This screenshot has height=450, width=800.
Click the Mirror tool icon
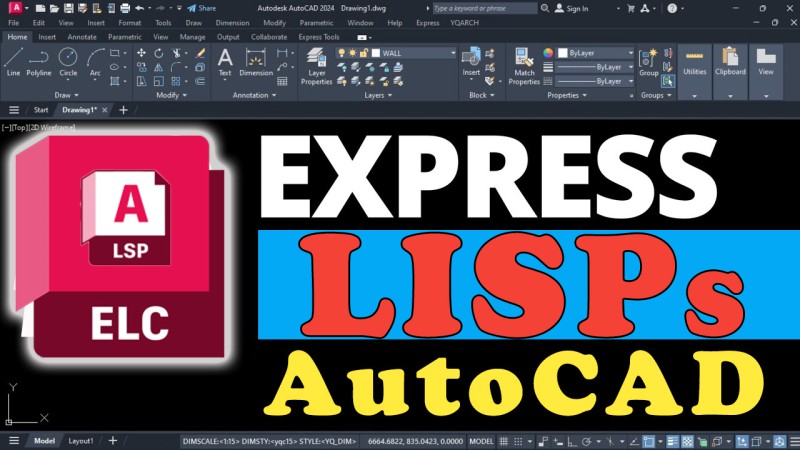coord(159,67)
